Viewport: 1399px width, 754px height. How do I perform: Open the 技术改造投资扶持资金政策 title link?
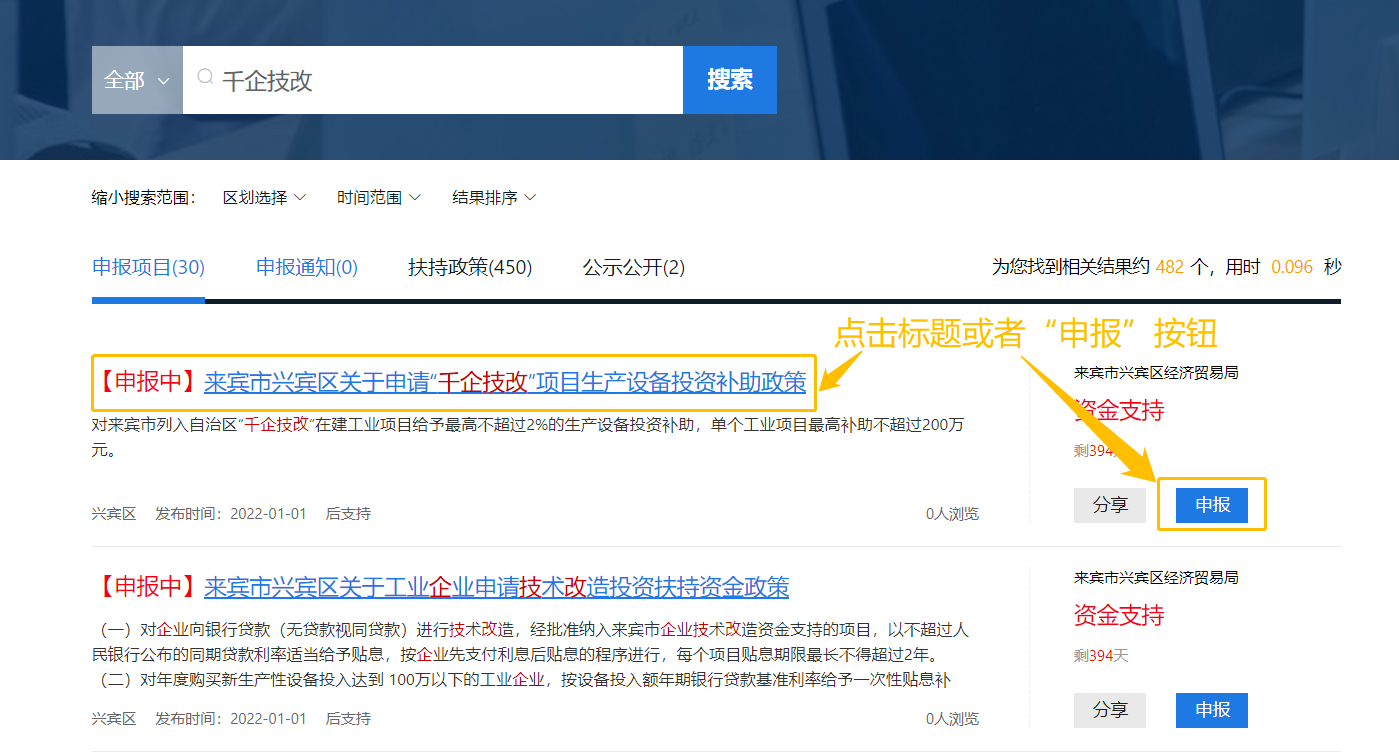click(496, 586)
